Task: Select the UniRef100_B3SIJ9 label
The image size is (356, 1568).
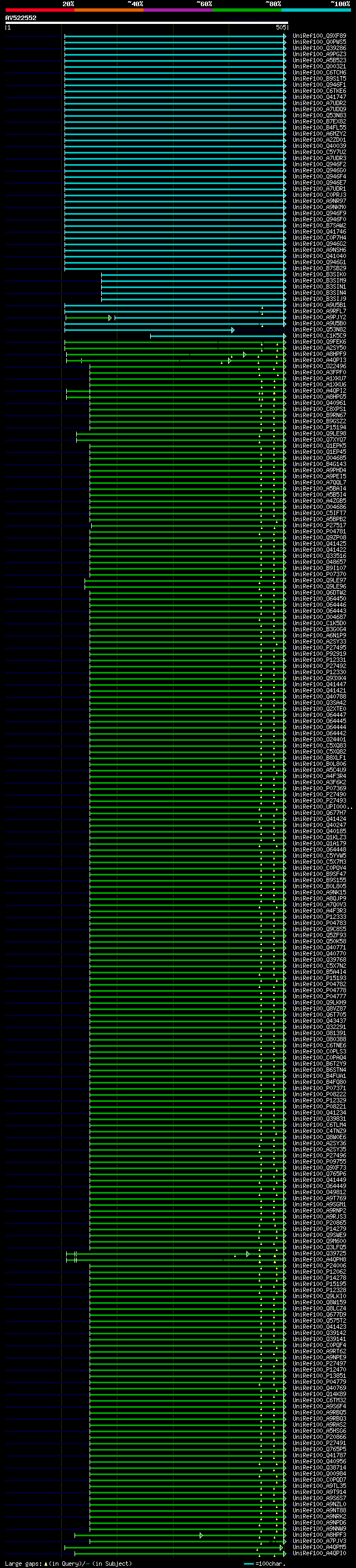Action: click(319, 299)
